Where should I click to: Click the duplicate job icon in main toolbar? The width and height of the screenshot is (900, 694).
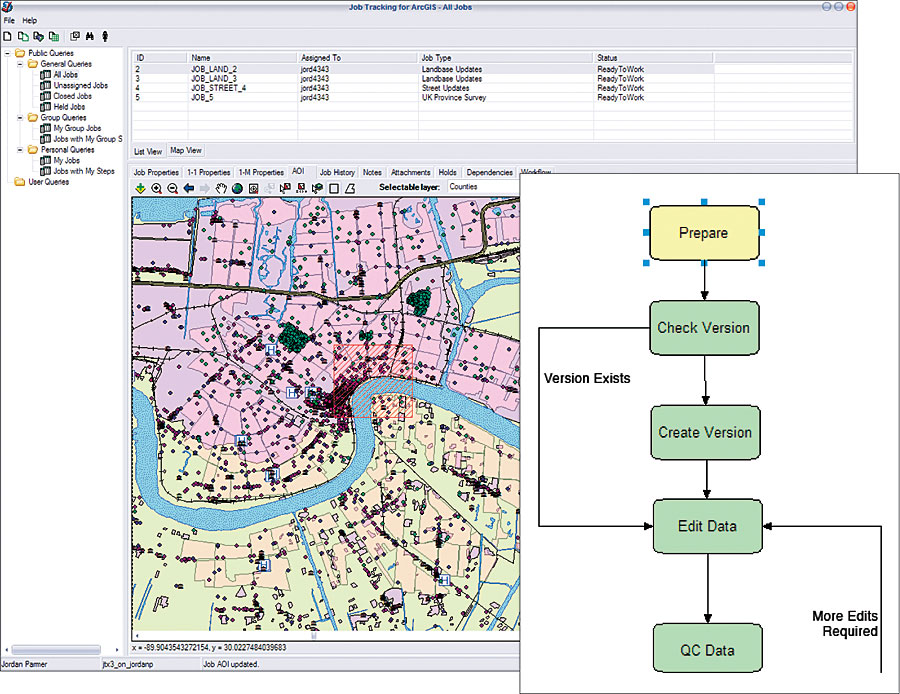pyautogui.click(x=23, y=36)
